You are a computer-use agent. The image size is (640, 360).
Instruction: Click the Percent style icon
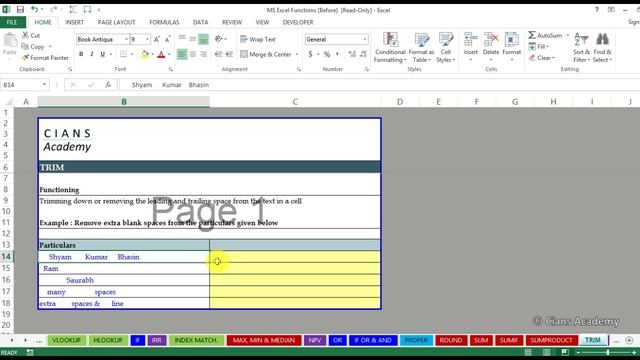tap(327, 54)
